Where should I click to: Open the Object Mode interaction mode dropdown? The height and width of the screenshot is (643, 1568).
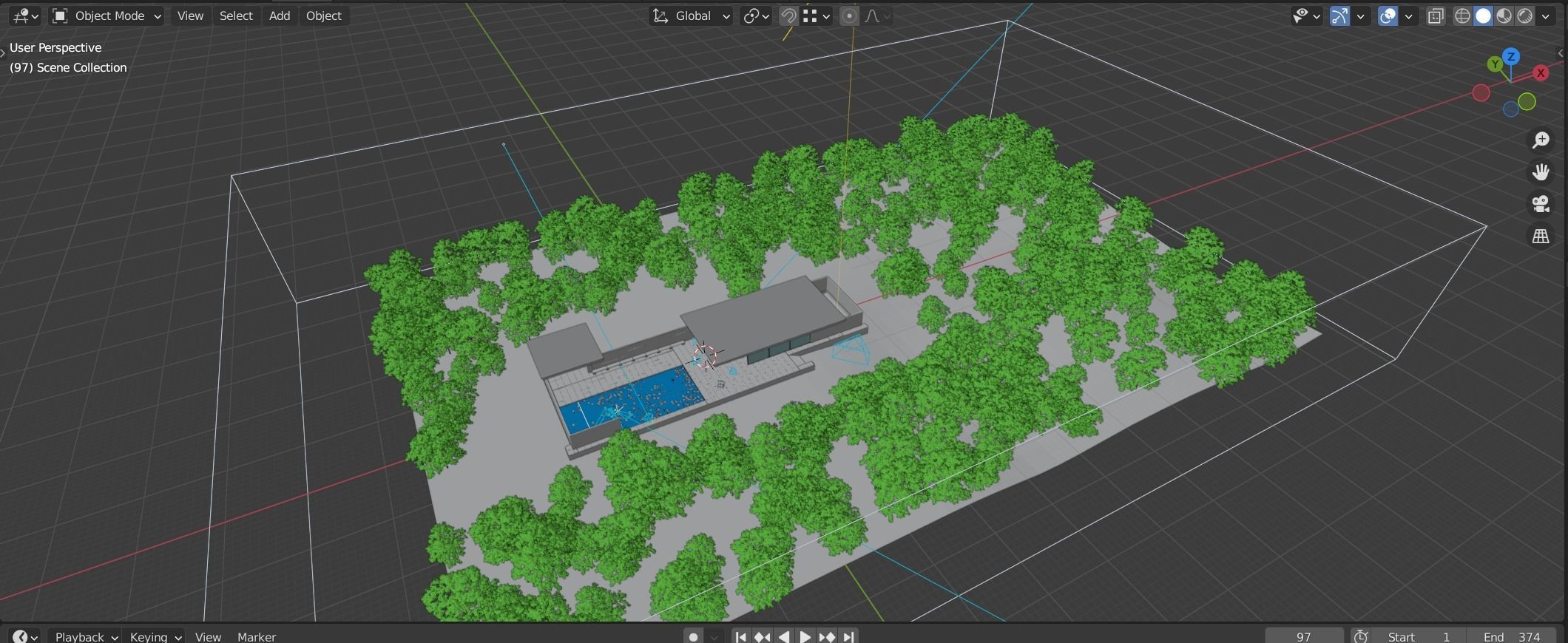click(x=107, y=16)
